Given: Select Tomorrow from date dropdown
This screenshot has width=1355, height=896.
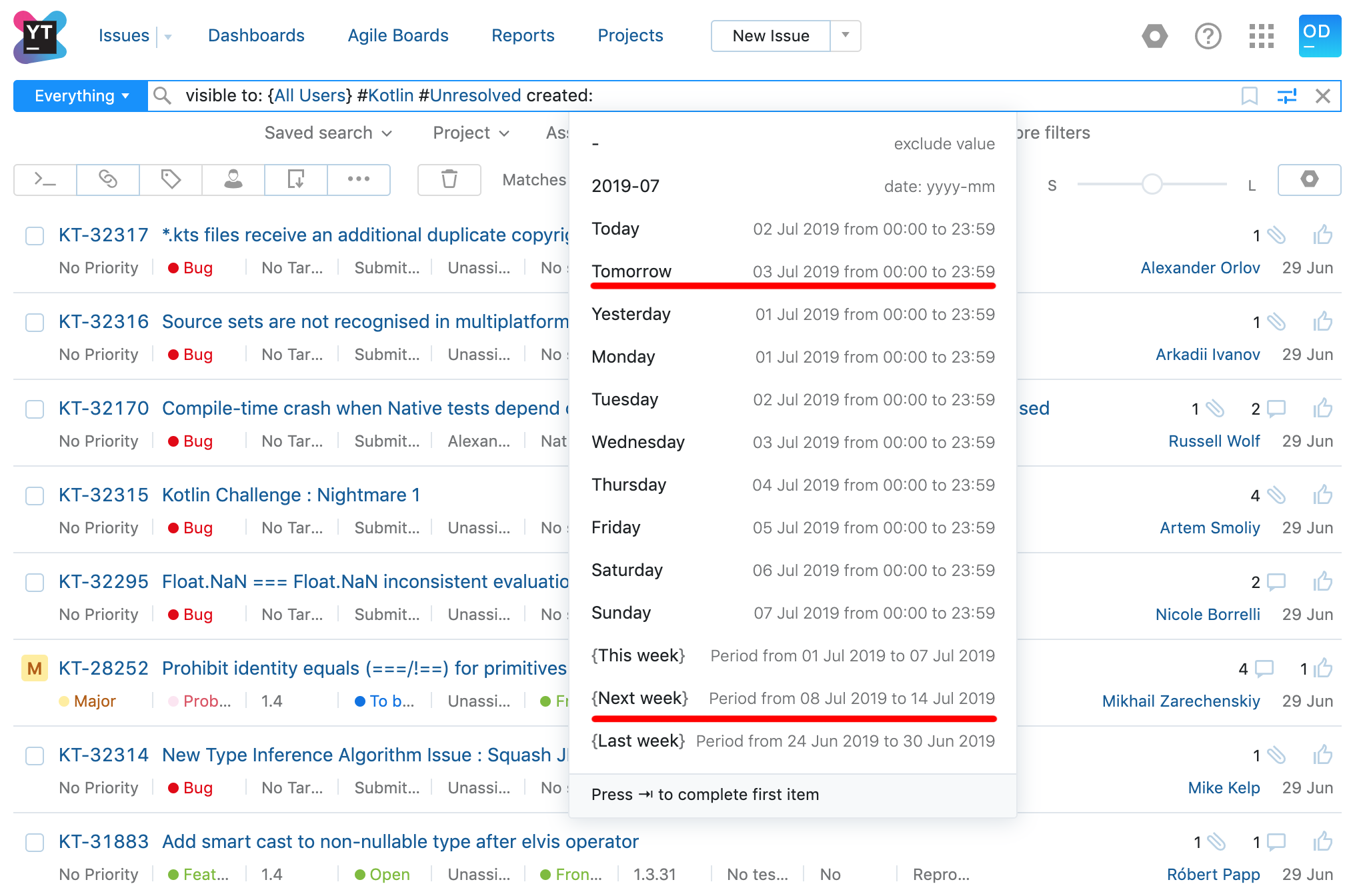Looking at the screenshot, I should [632, 271].
